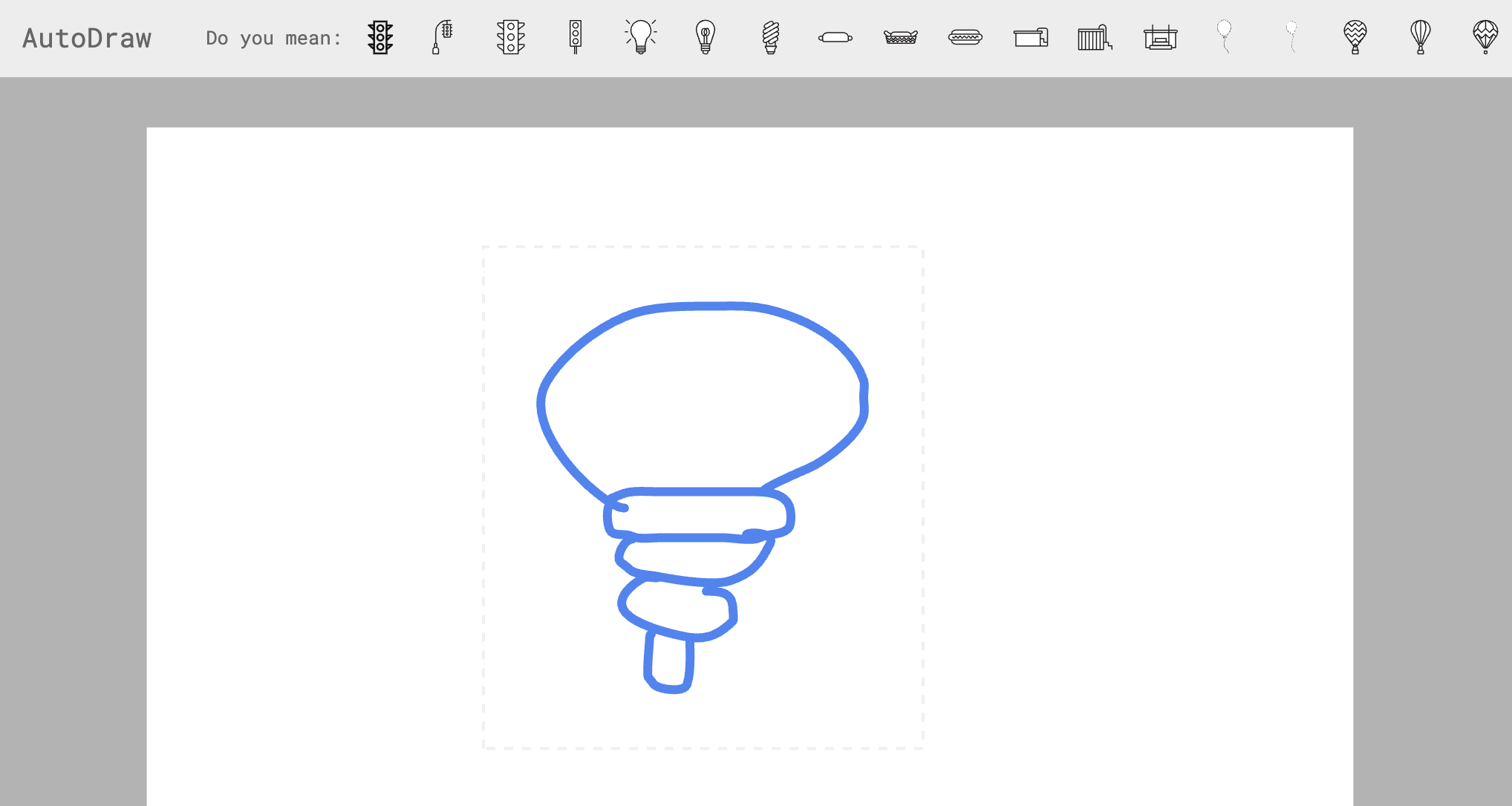Select the plain sausage shape suggestion
Image resolution: width=1512 pixels, height=806 pixels.
pyautogui.click(x=835, y=37)
